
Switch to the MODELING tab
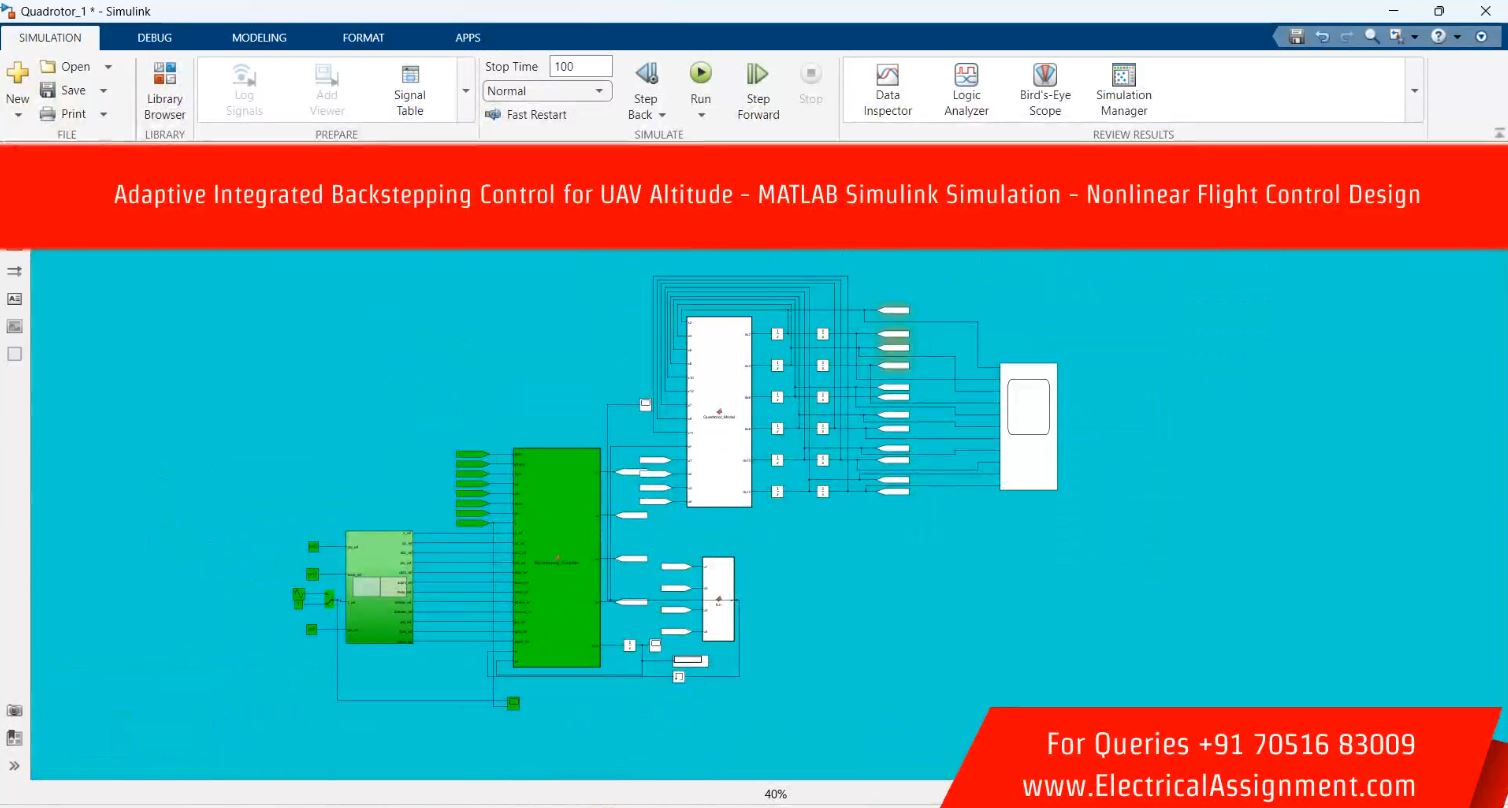[x=259, y=38]
